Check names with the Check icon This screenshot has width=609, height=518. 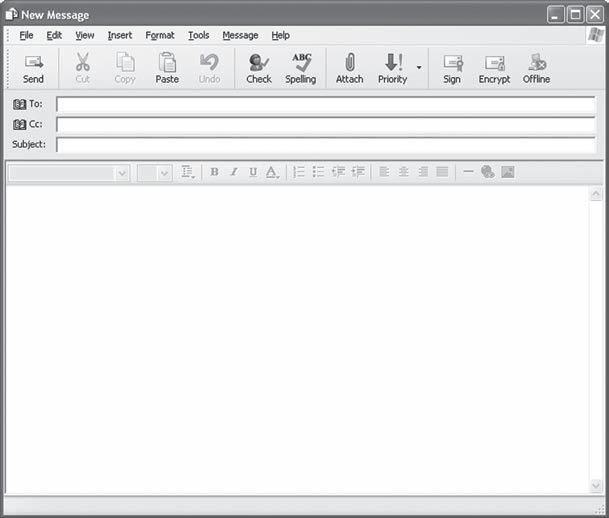point(259,63)
